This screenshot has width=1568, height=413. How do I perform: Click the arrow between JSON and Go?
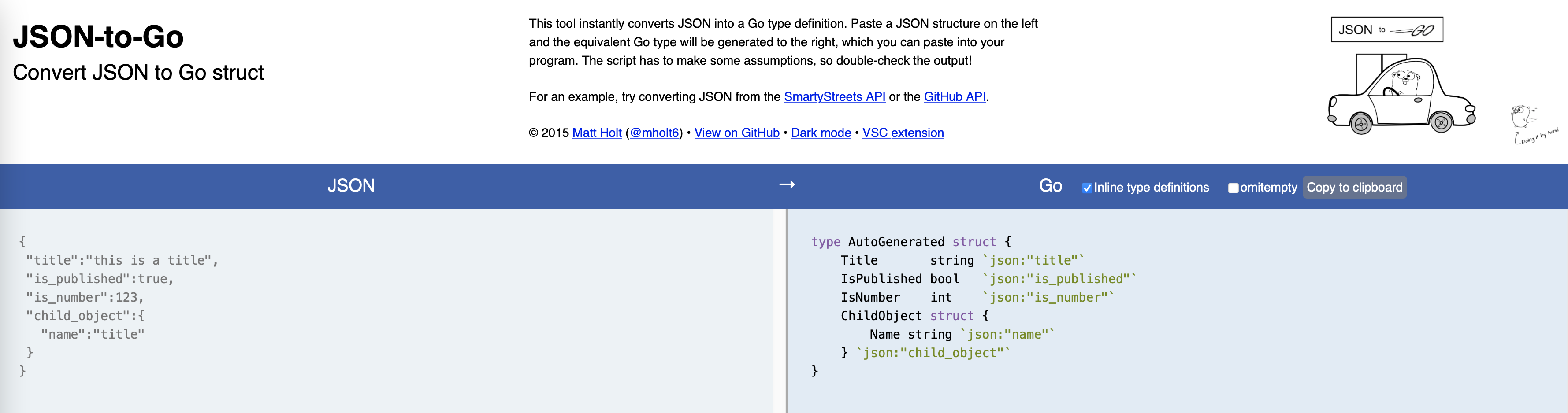pos(787,185)
